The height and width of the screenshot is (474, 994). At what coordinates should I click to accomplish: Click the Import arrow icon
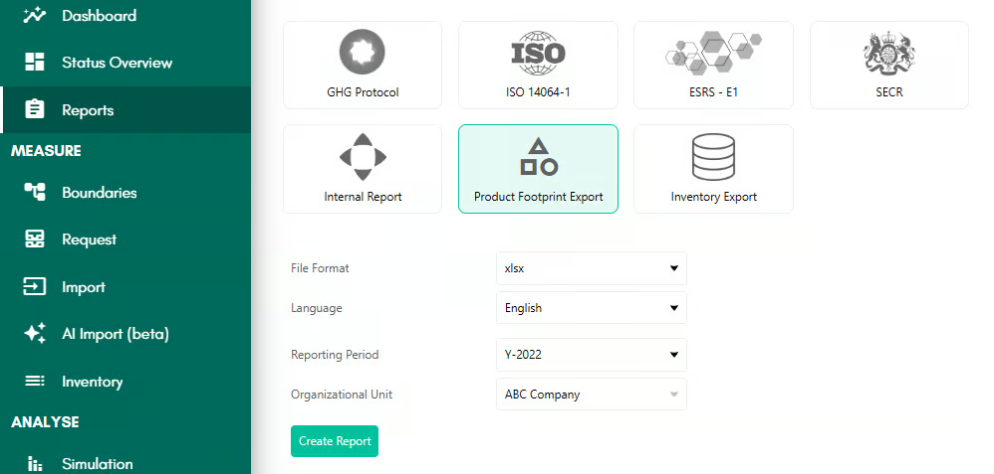tap(34, 286)
